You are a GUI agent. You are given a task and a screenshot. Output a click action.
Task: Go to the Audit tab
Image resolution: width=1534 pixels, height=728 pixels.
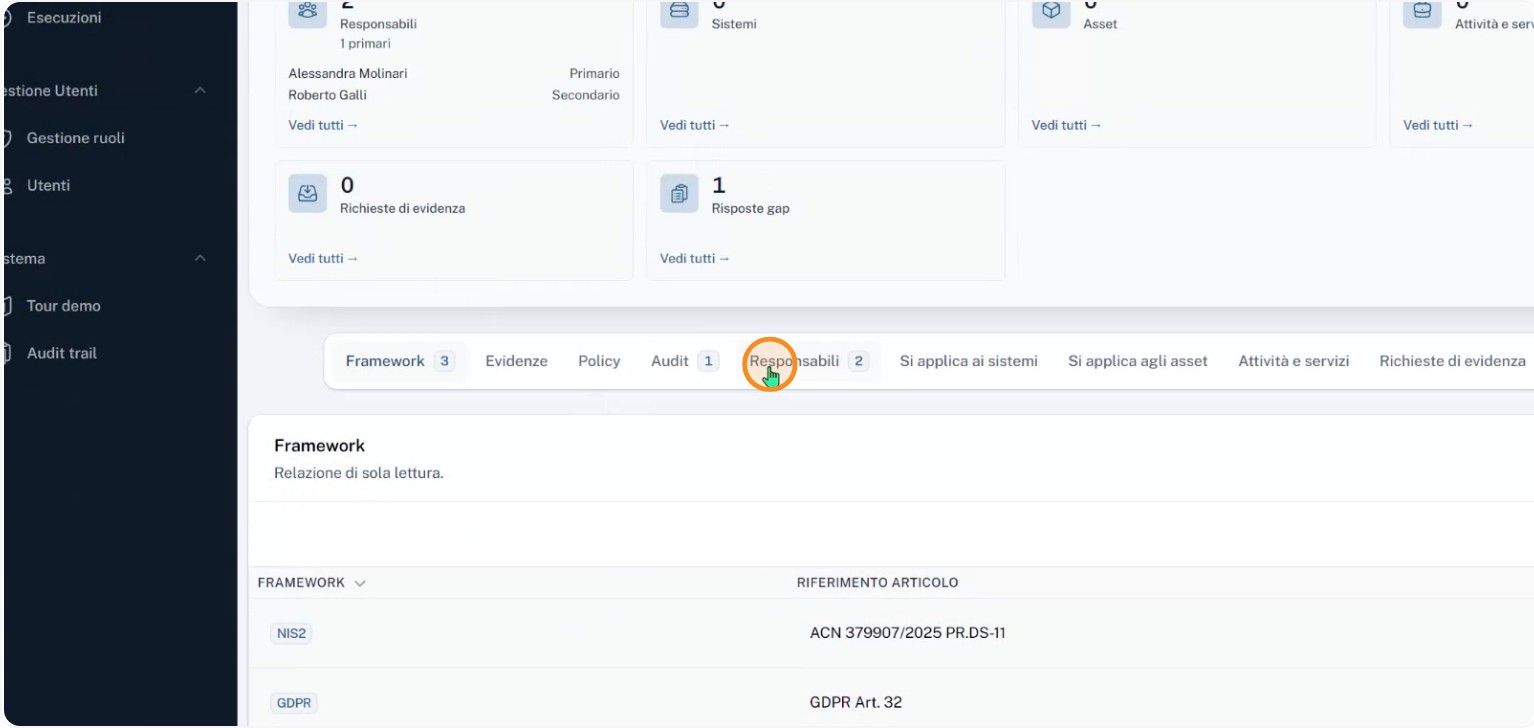tap(685, 361)
